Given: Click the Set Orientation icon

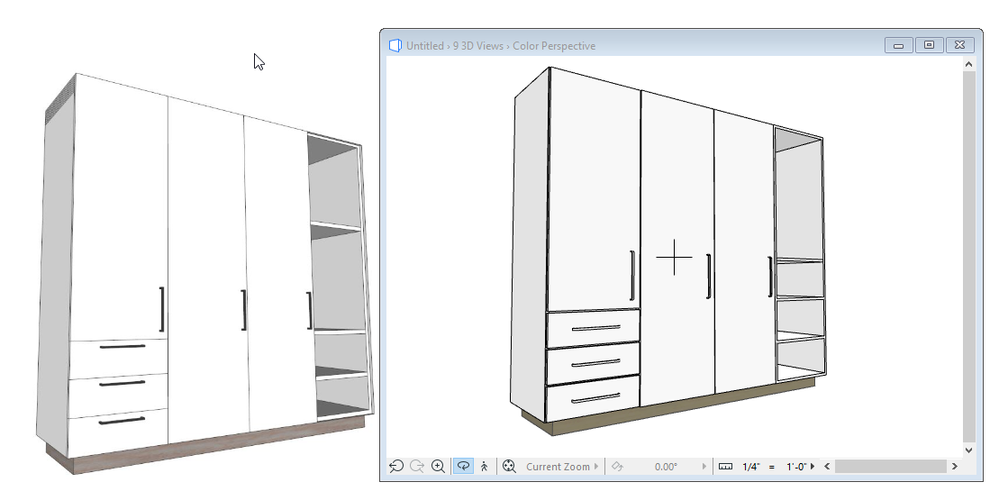Looking at the screenshot, I should (x=617, y=466).
